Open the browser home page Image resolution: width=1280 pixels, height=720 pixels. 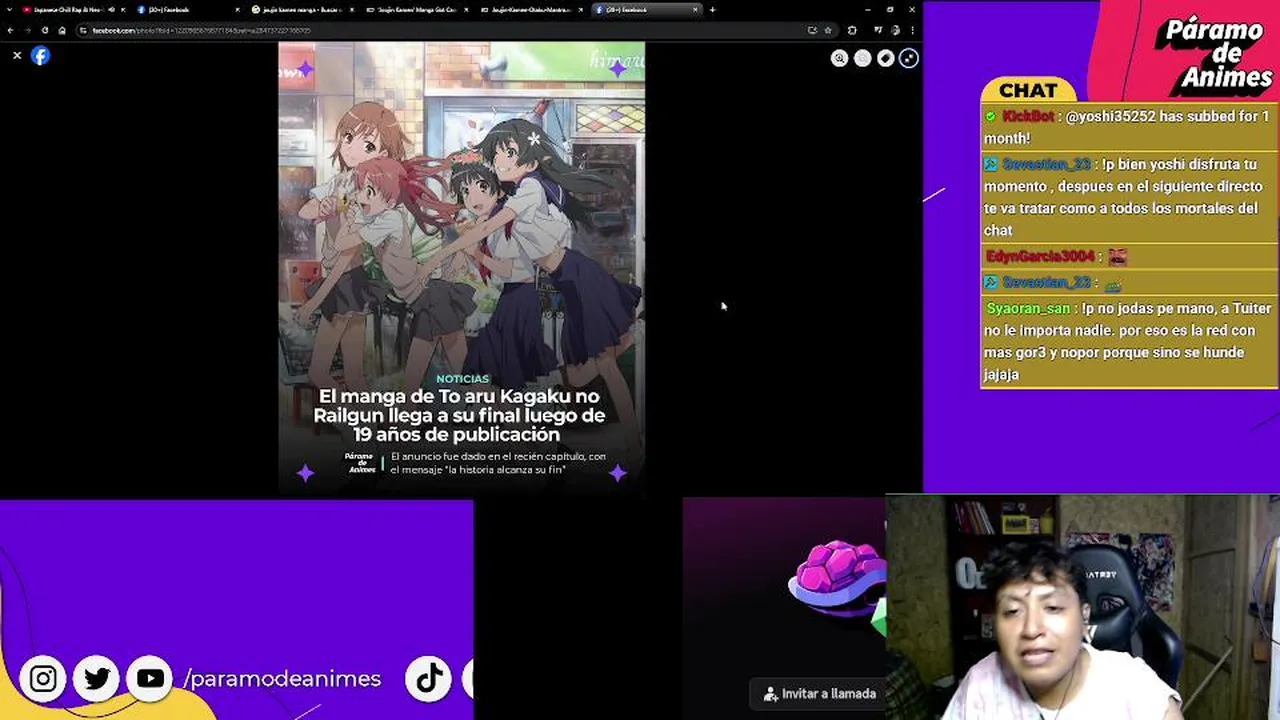click(x=62, y=30)
